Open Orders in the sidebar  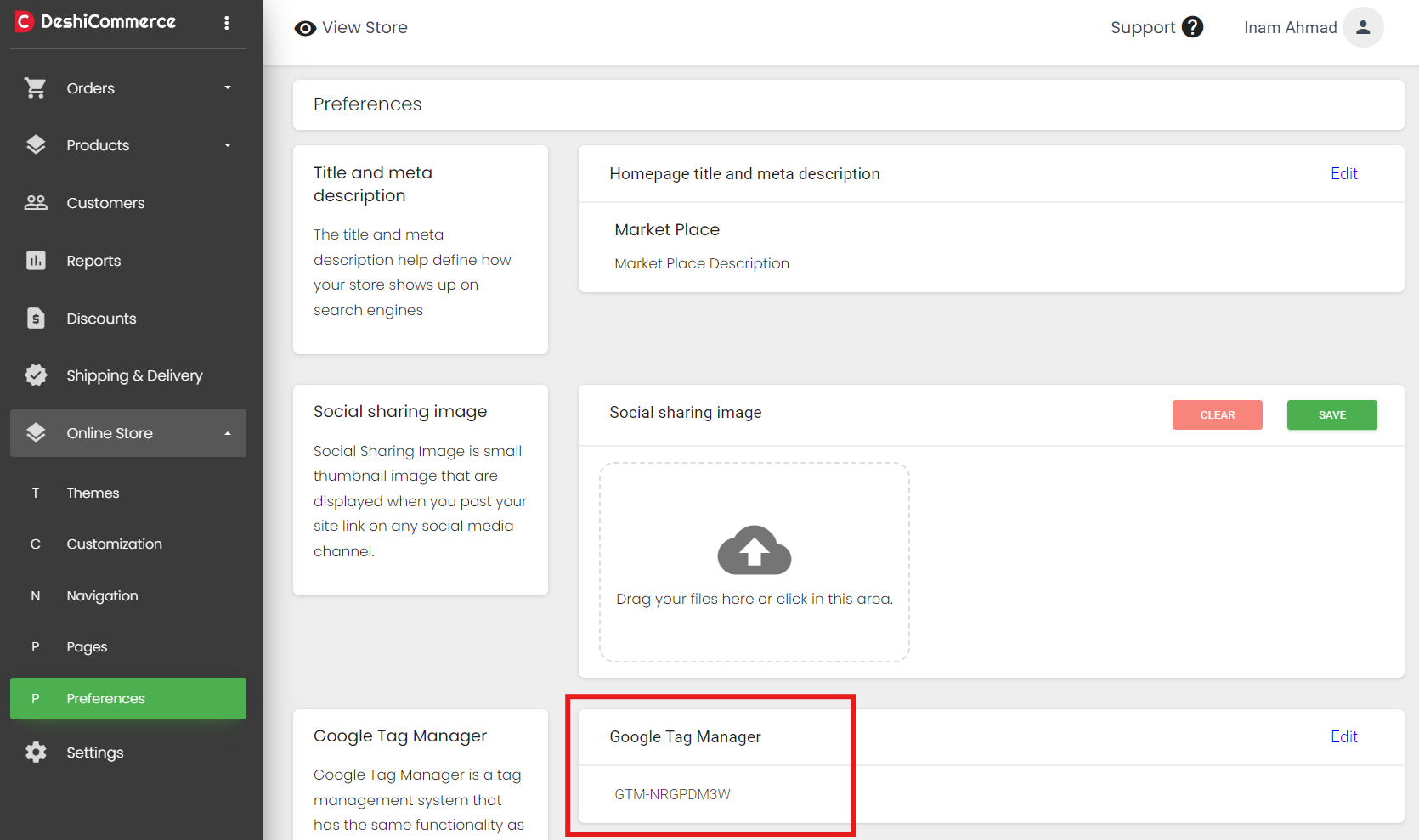click(x=128, y=88)
